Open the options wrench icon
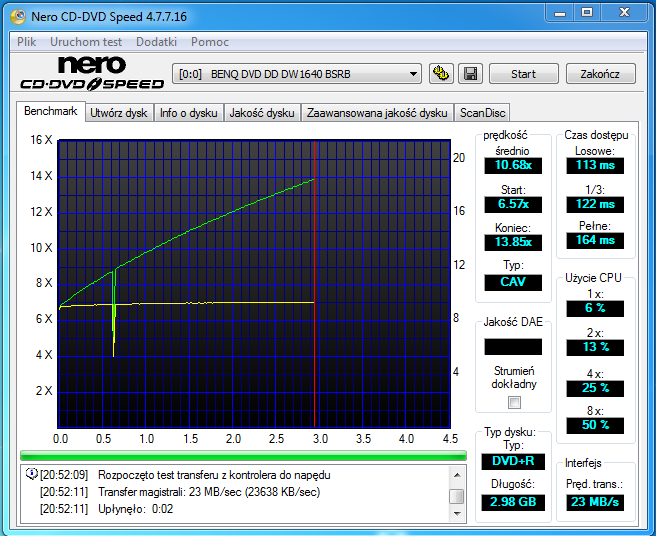 [441, 74]
